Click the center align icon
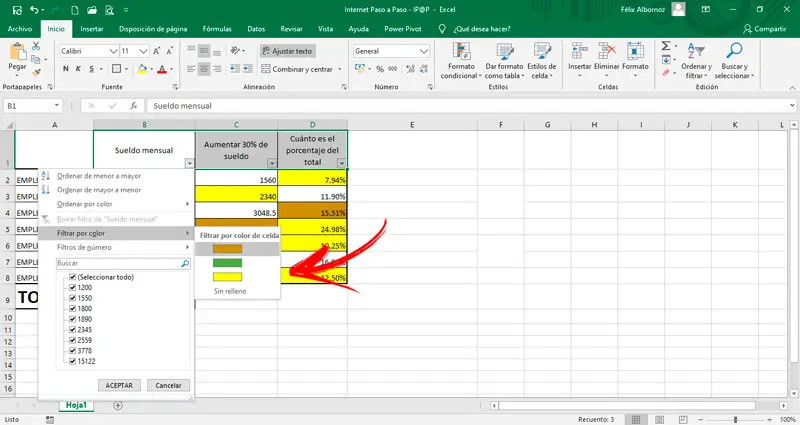This screenshot has height=425, width=800. click(x=204, y=69)
